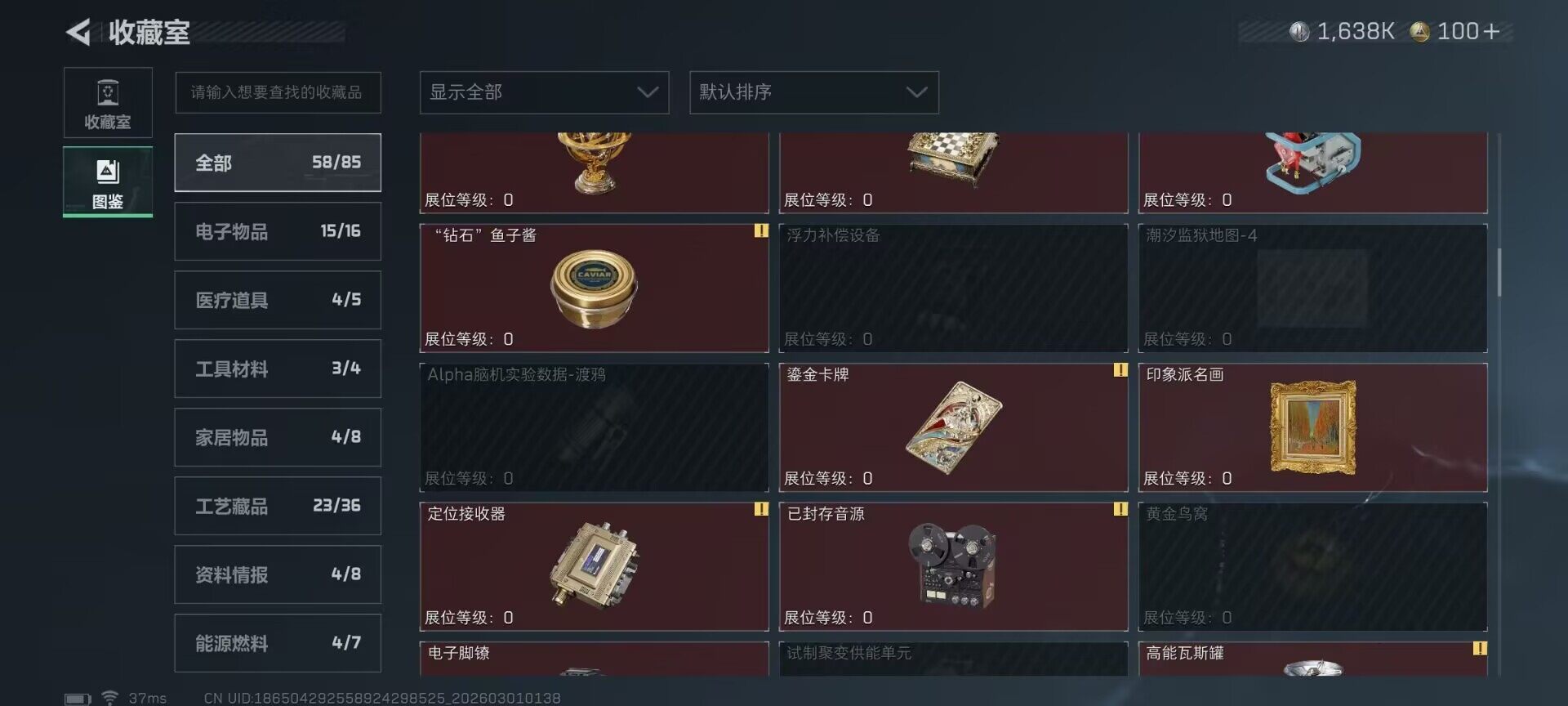
Task: Tap the 鎏金卡牌 gilded card image
Action: pos(953,427)
